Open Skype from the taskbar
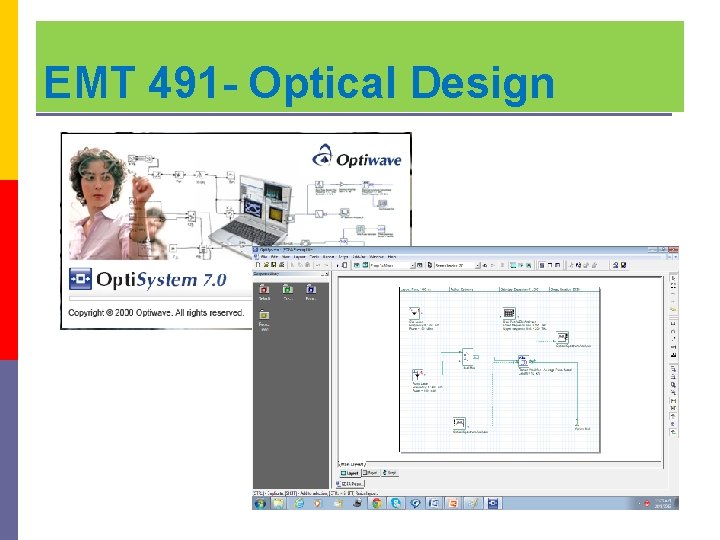Image resolution: width=720 pixels, height=540 pixels. [396, 503]
